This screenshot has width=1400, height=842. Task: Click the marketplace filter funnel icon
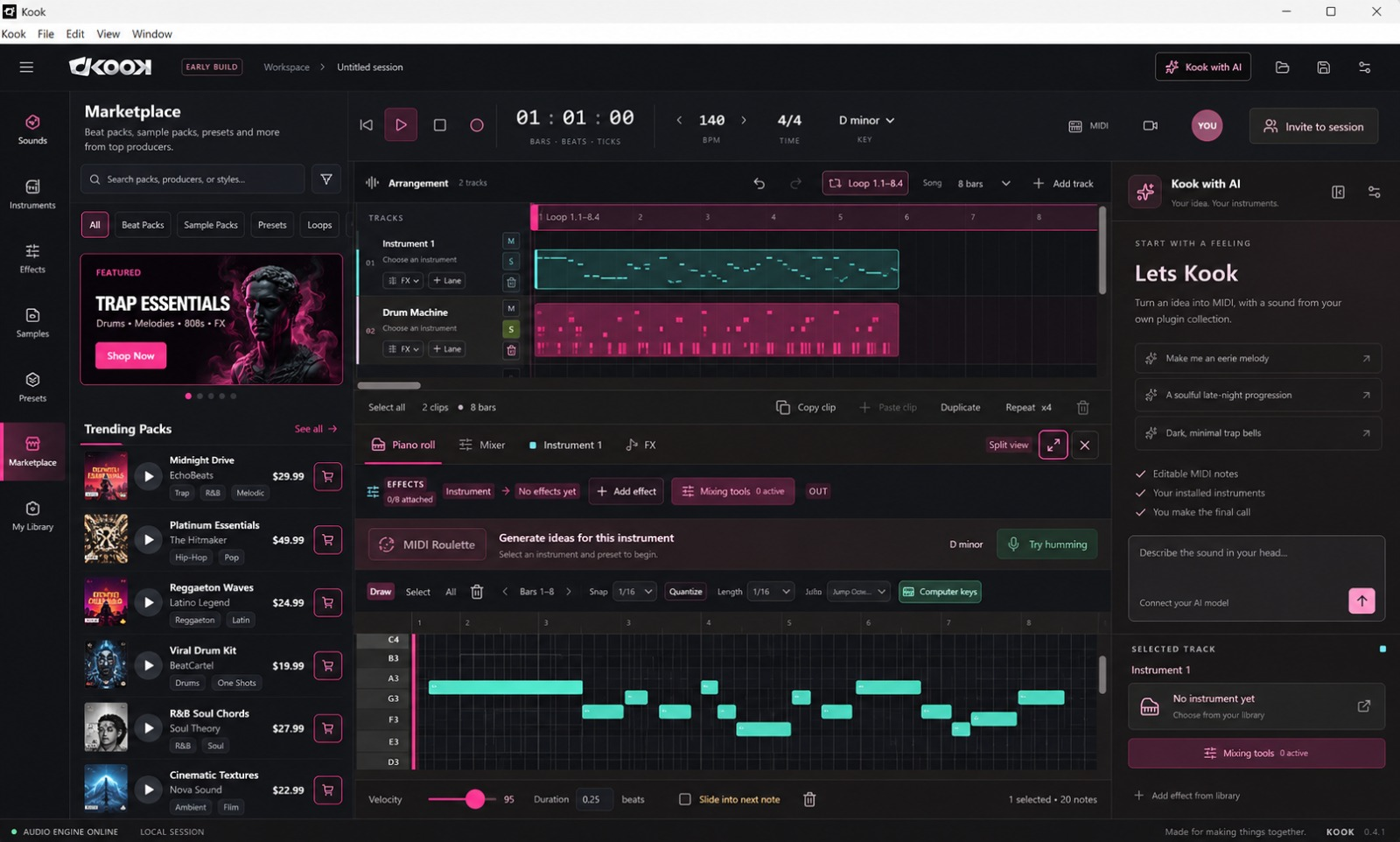tap(326, 179)
